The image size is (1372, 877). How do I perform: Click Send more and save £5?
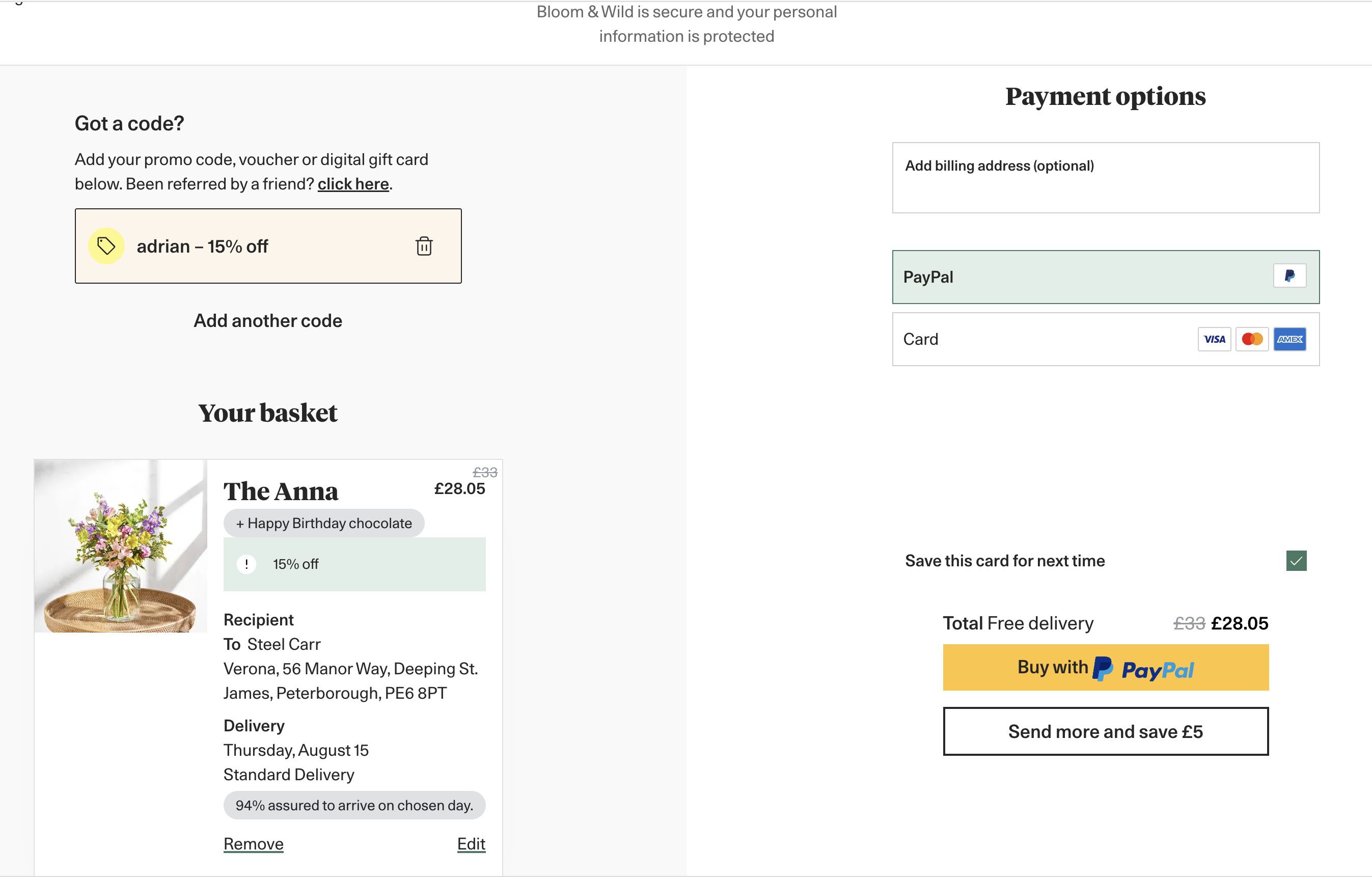pos(1105,731)
